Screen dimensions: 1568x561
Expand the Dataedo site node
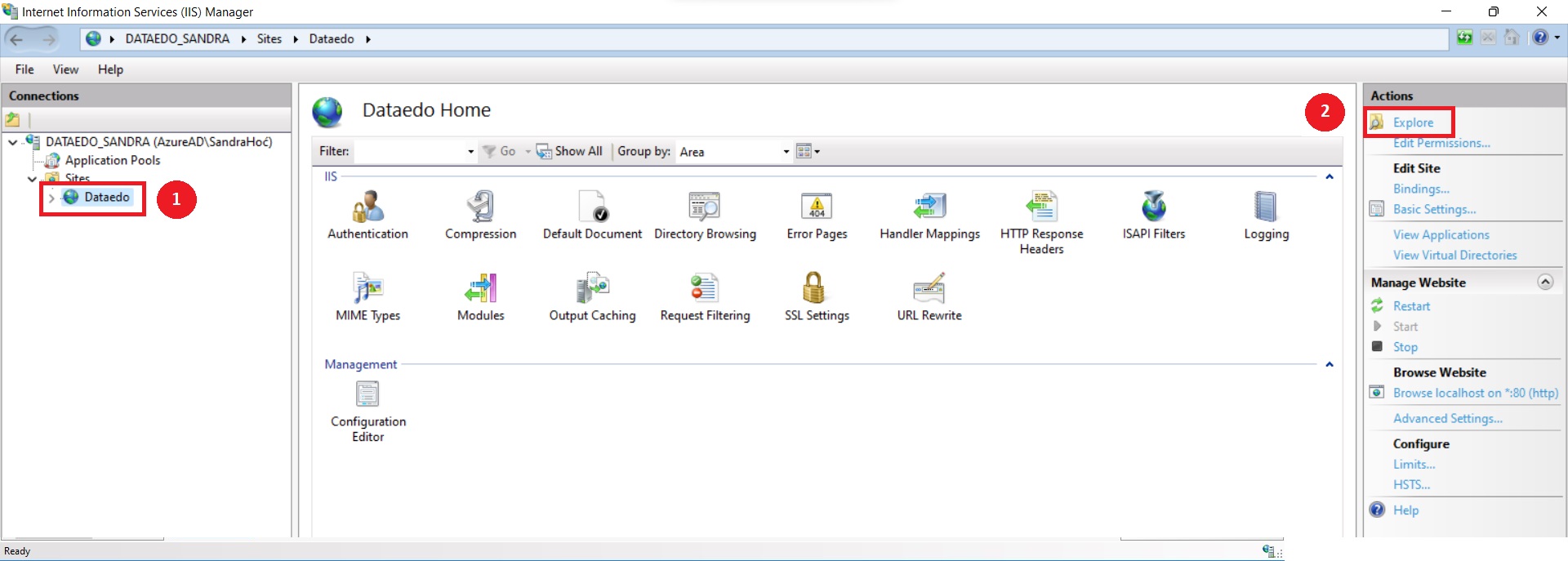51,198
